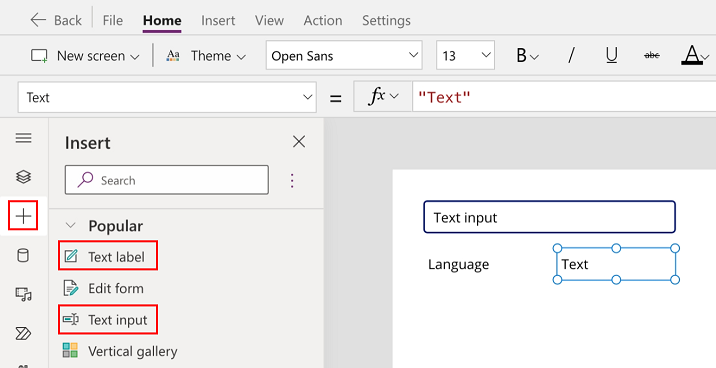716x368 pixels.
Task: Click the font color A icon
Action: coord(692,56)
